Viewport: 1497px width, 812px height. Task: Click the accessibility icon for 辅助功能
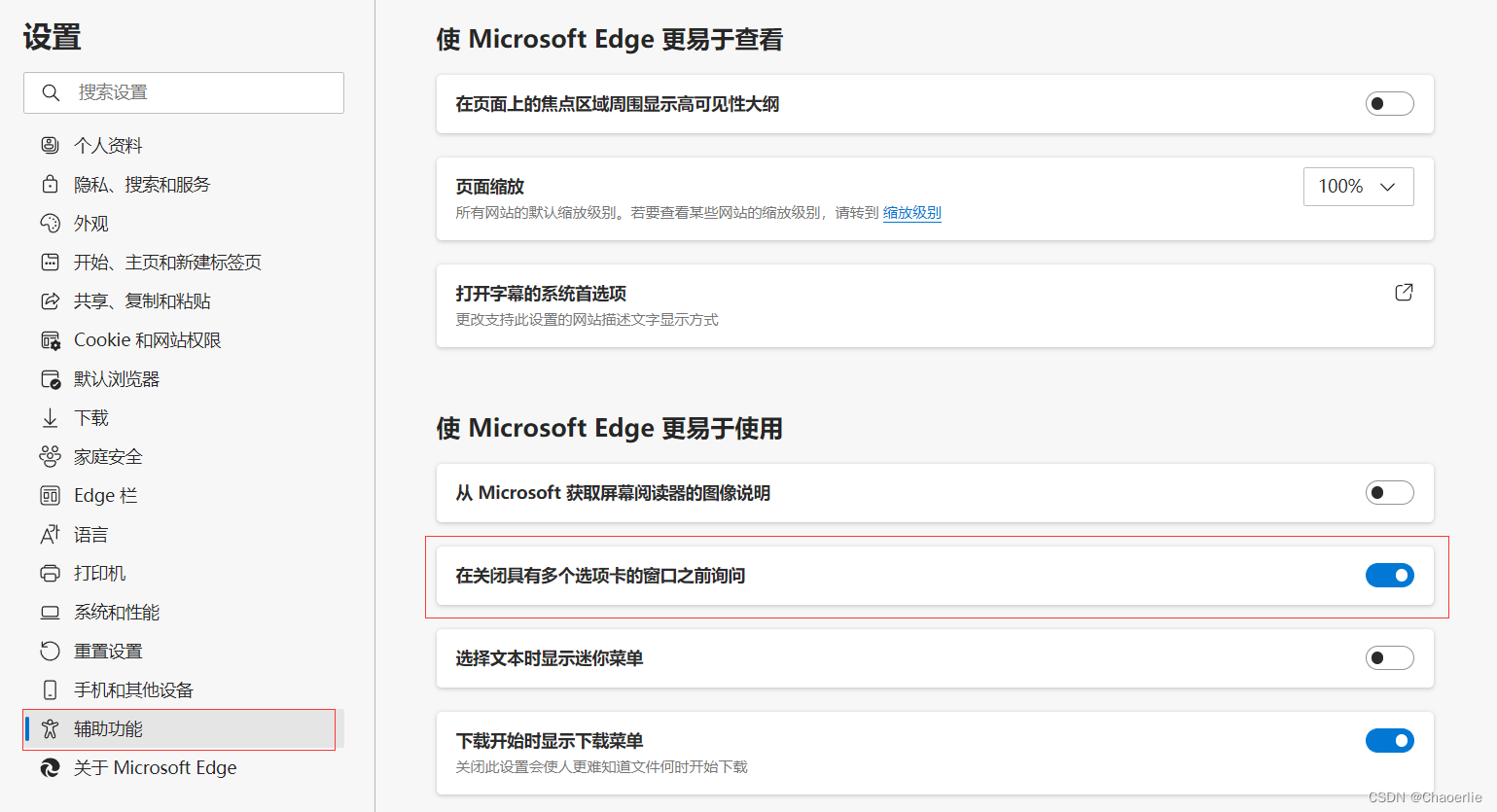coord(50,728)
